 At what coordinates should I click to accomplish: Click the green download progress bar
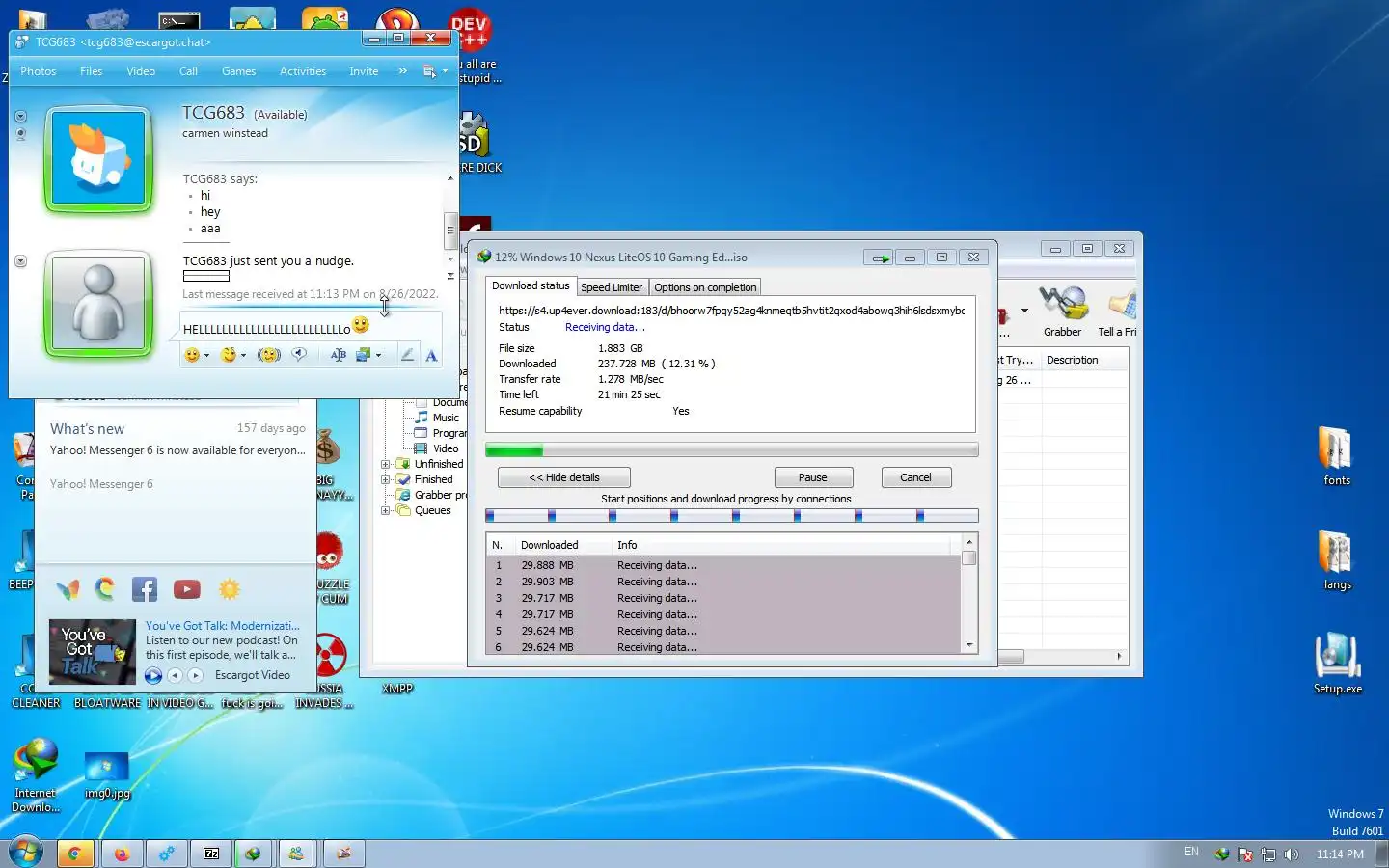[732, 450]
